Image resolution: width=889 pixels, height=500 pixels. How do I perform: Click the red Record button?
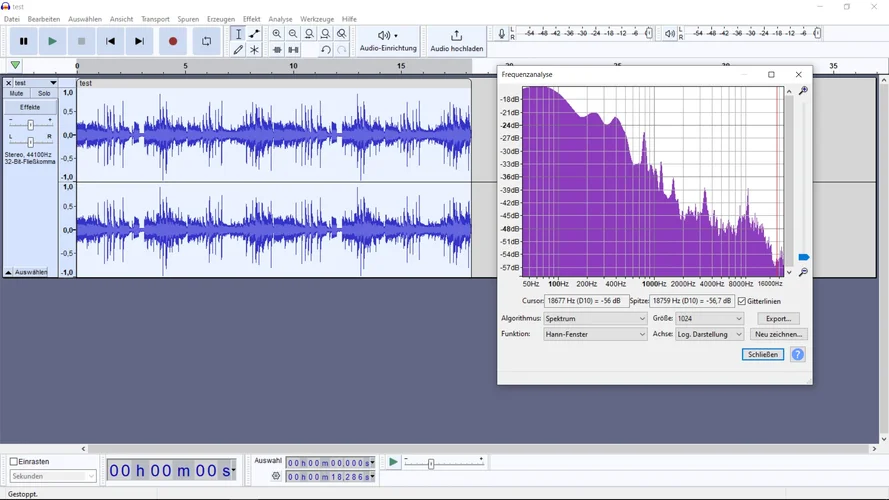pos(173,41)
